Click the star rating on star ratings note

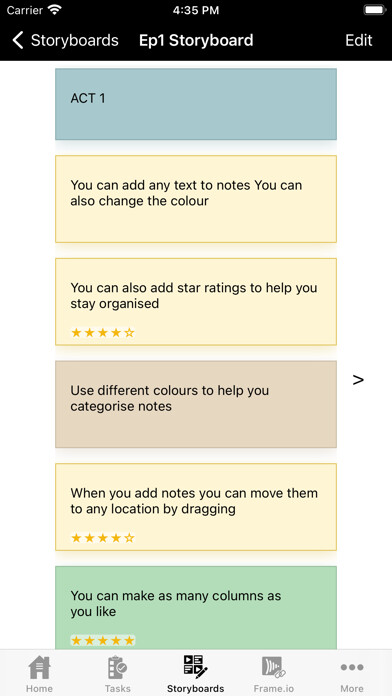point(103,332)
